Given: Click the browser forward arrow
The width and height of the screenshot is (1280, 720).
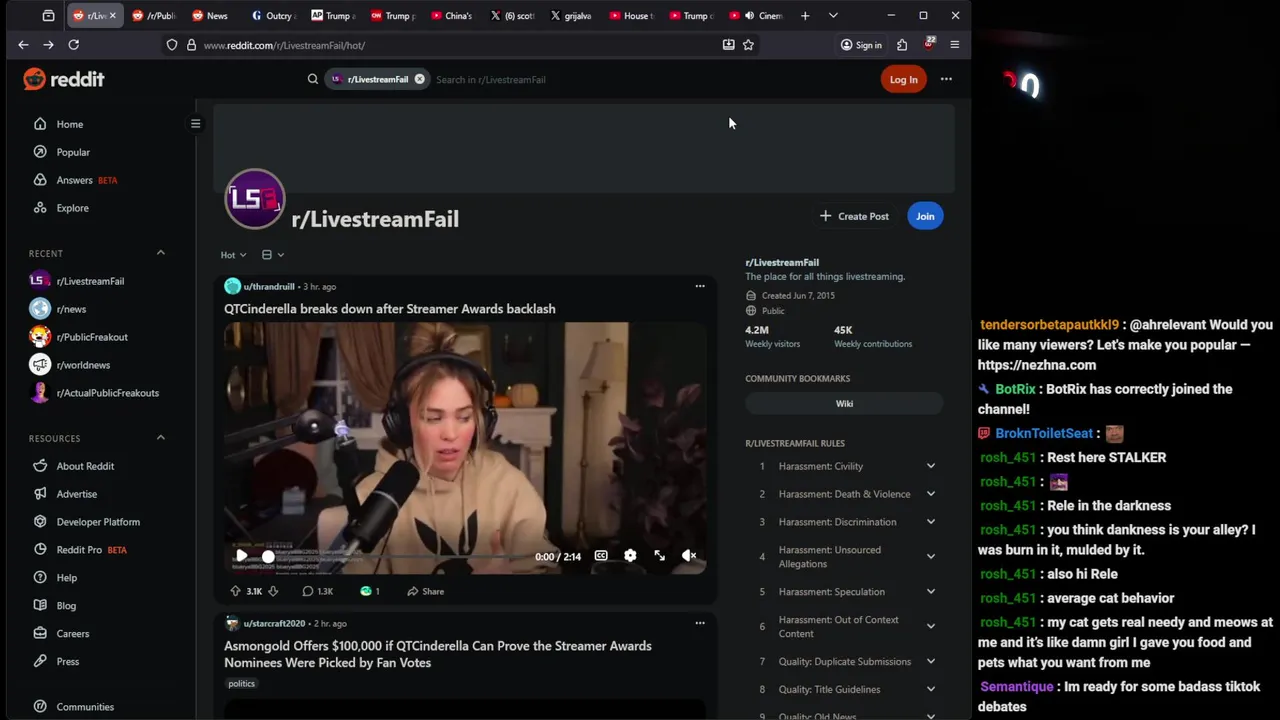Looking at the screenshot, I should pos(48,45).
